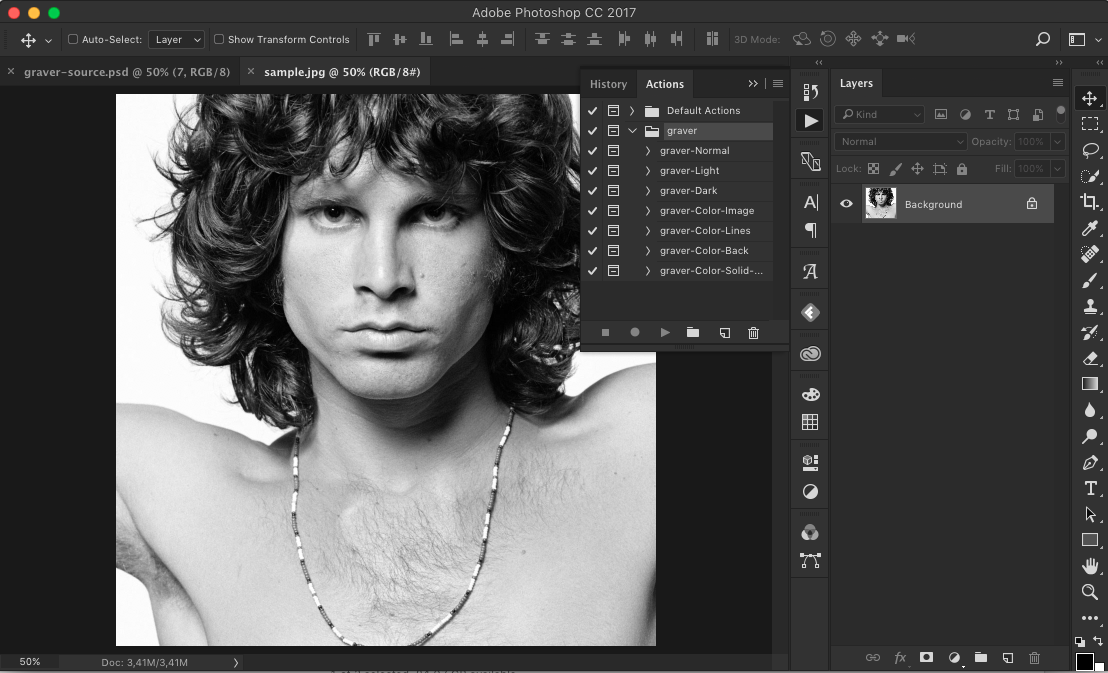Screen dimensions: 1108x673
Task: Switch to graver-source.psd document tab
Action: pos(126,72)
